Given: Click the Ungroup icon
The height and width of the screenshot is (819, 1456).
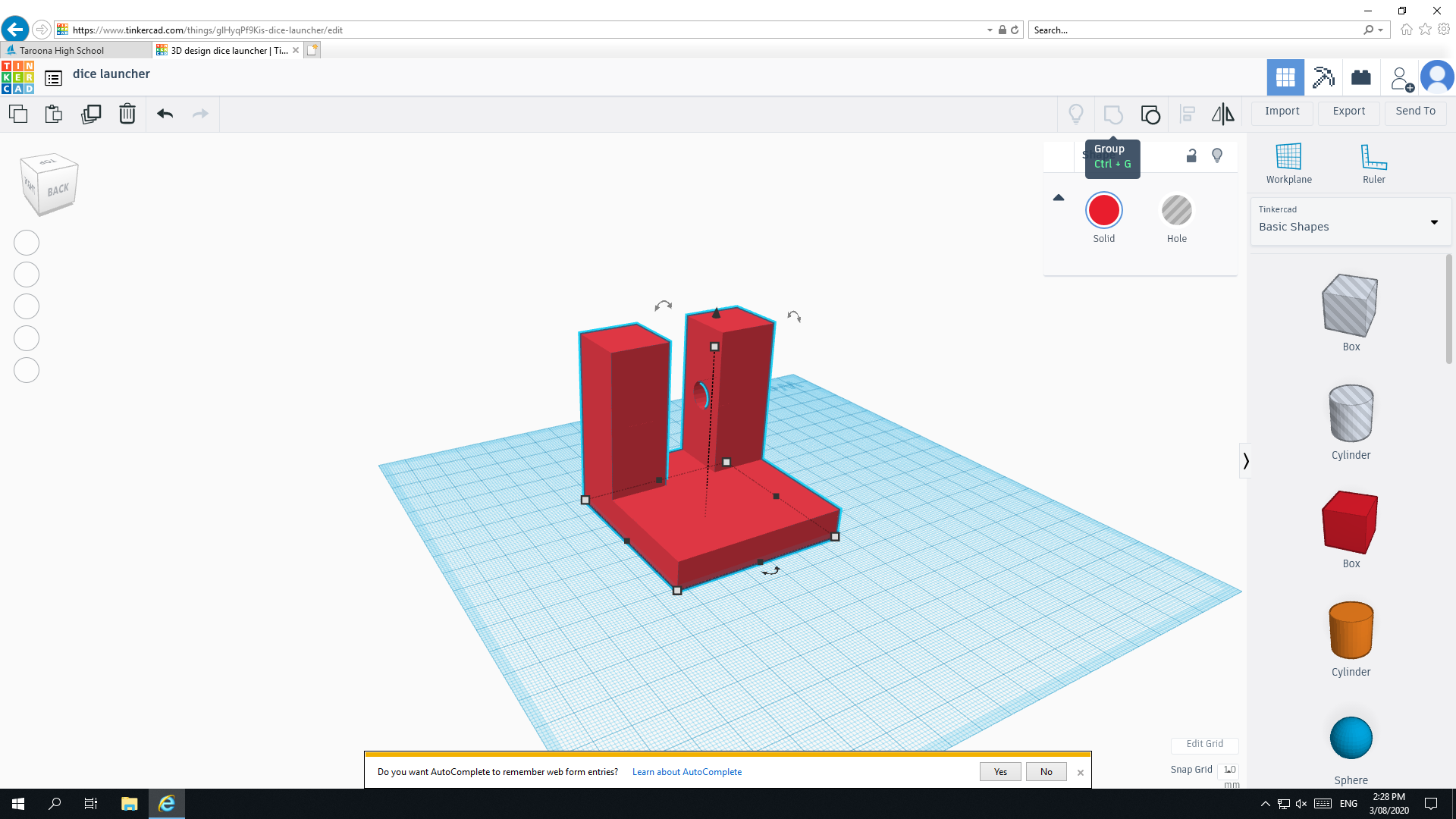Looking at the screenshot, I should (x=1150, y=115).
